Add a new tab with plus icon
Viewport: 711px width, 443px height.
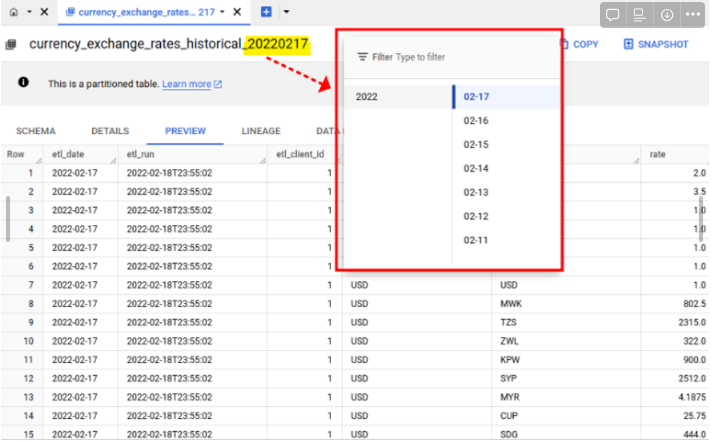click(266, 12)
